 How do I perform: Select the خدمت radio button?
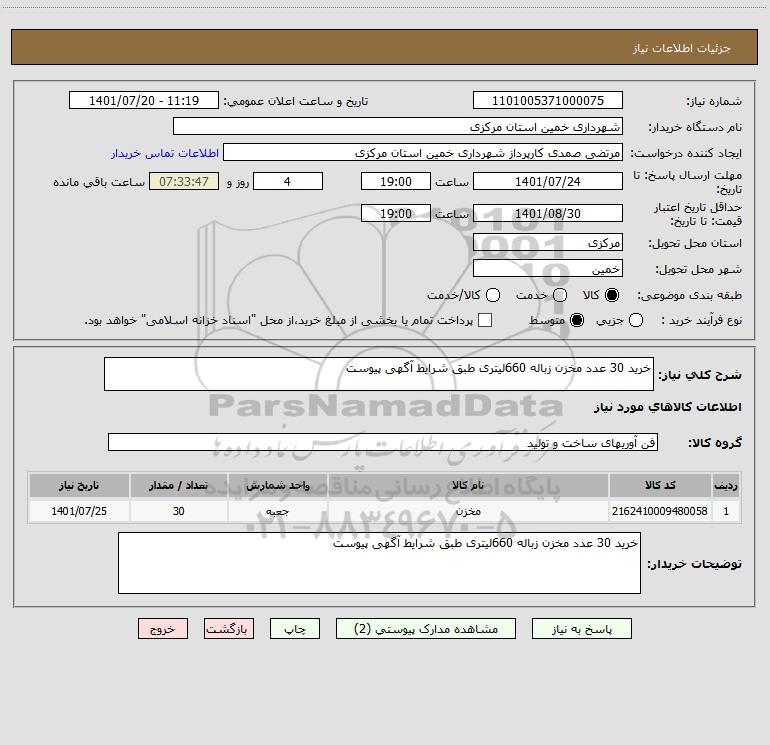click(x=560, y=295)
